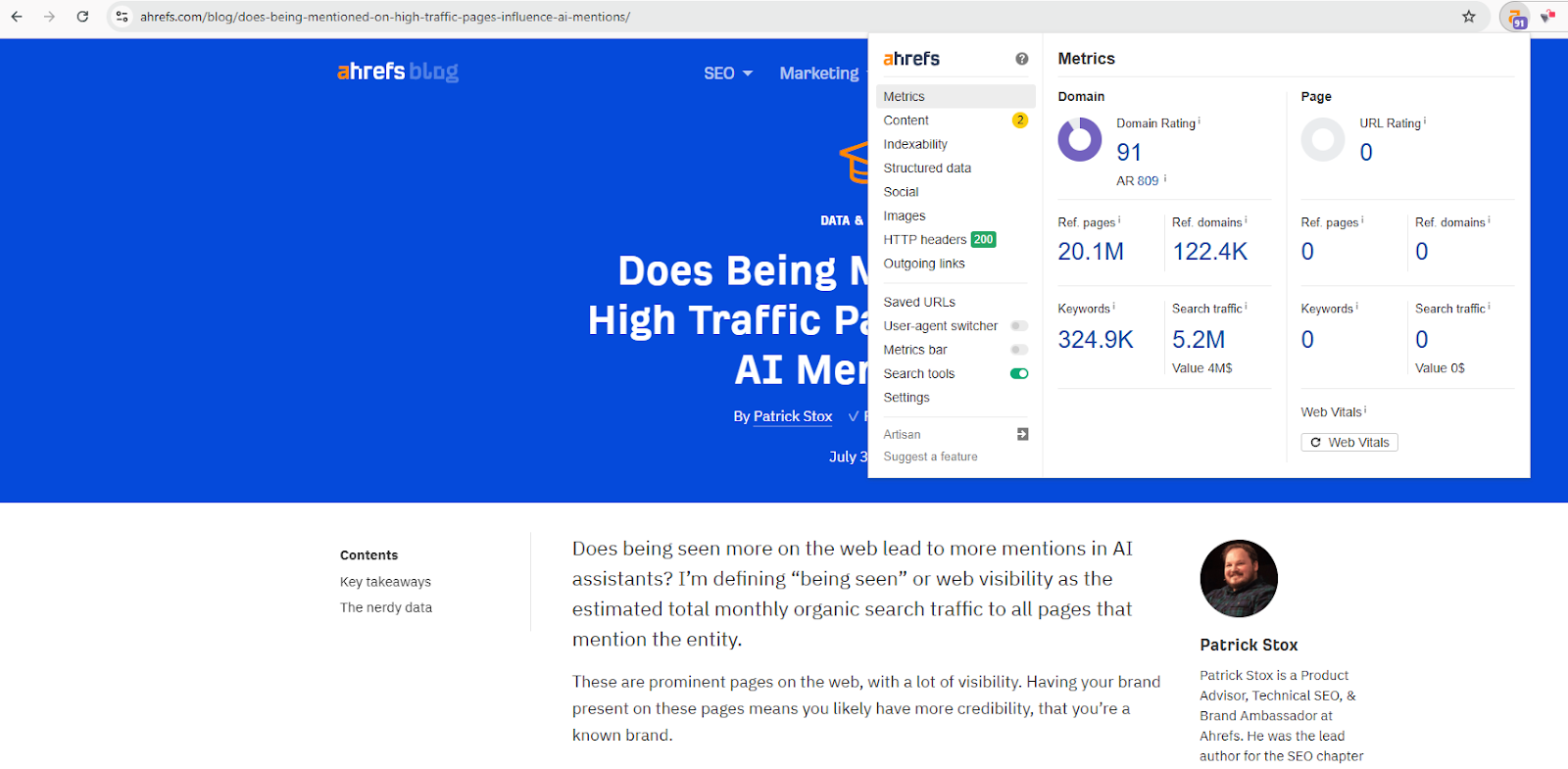Image resolution: width=1568 pixels, height=769 pixels.
Task: Click the Artisan sign-in arrow icon
Action: pos(1022,434)
